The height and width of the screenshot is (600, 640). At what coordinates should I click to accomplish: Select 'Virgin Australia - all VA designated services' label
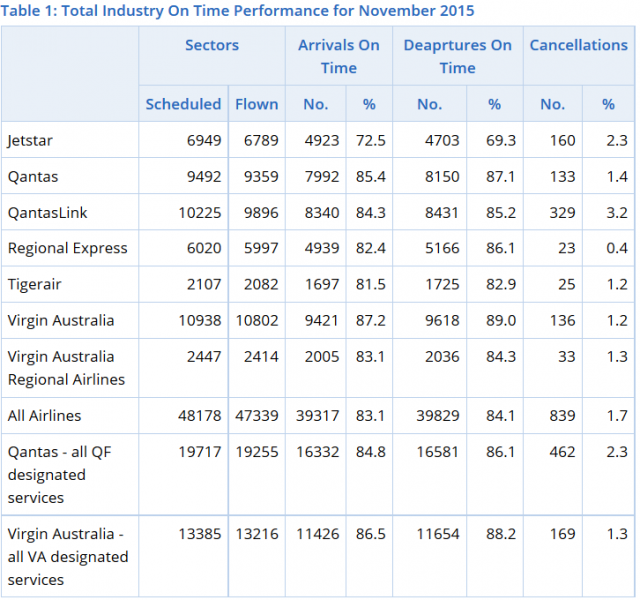coord(68,557)
